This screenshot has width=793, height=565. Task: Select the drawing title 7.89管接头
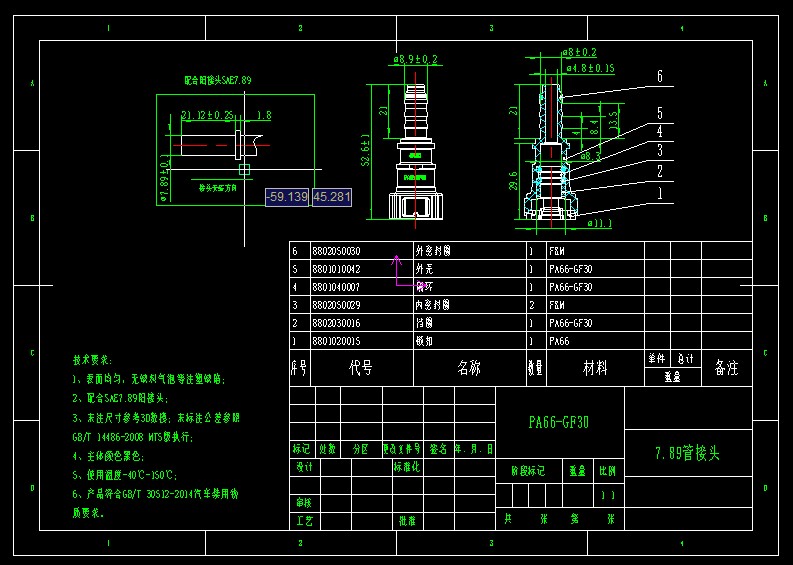687,454
